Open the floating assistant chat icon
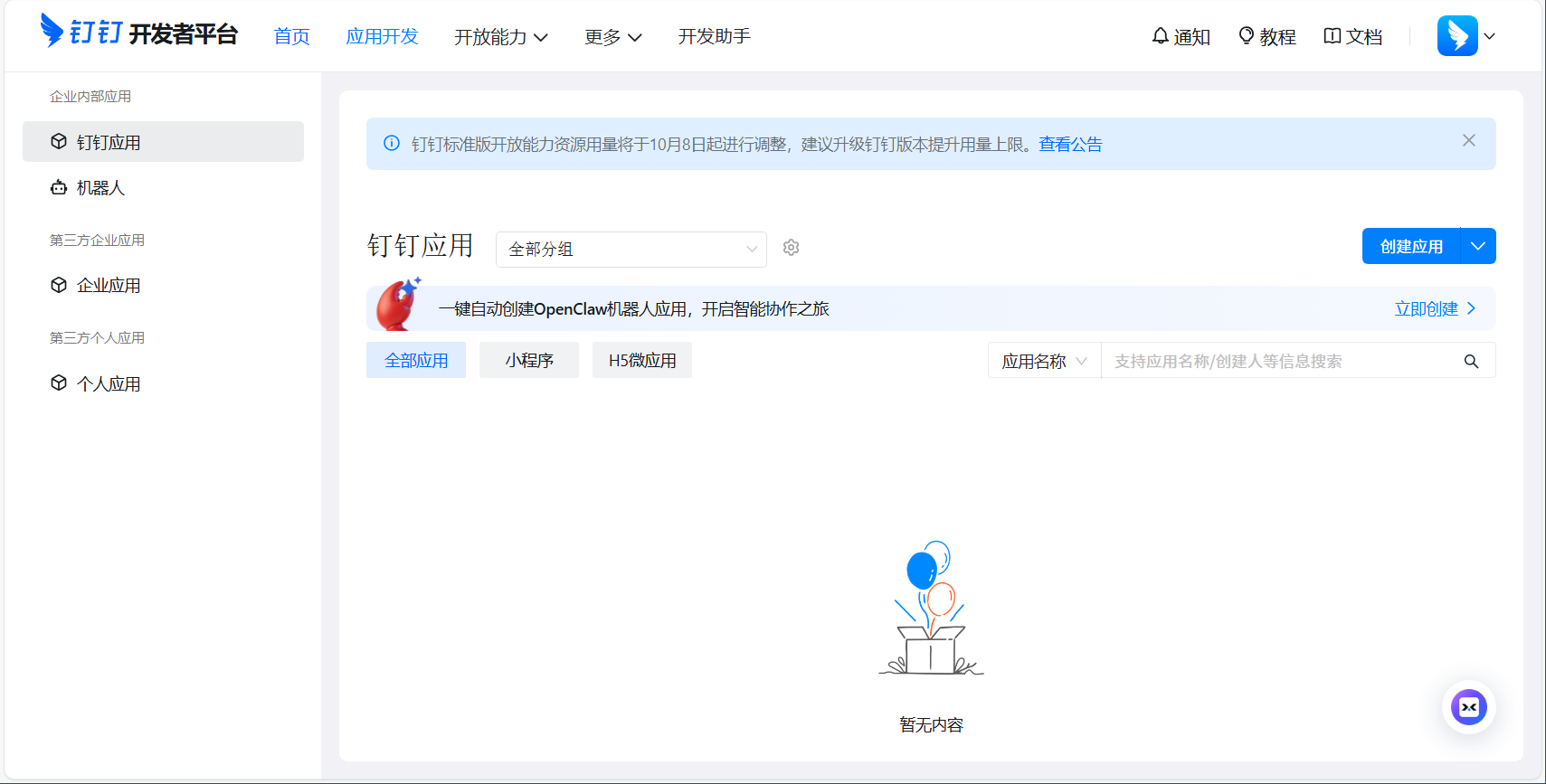The image size is (1546, 784). pyautogui.click(x=1468, y=707)
